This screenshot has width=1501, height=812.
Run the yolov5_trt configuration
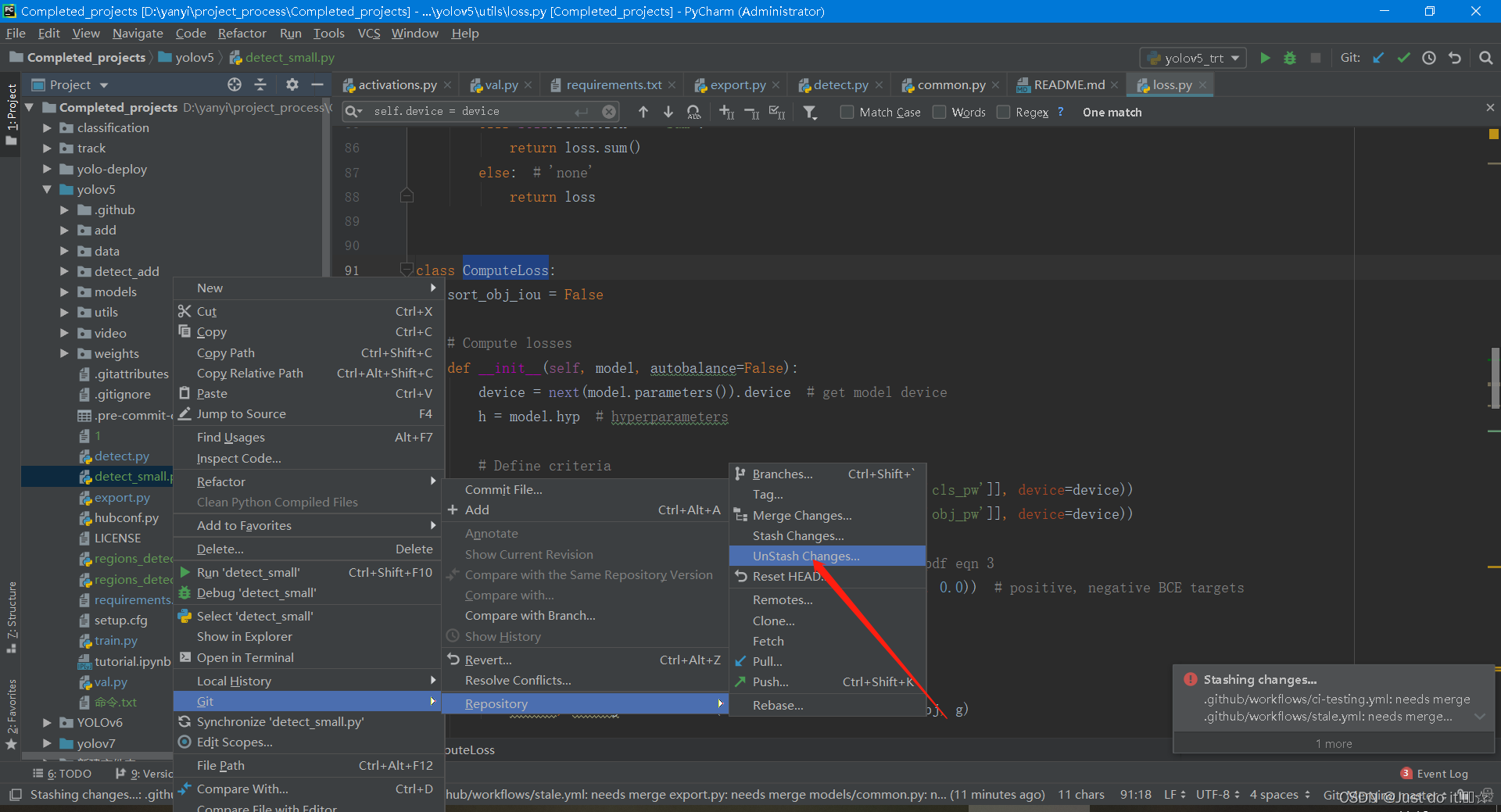coord(1265,58)
